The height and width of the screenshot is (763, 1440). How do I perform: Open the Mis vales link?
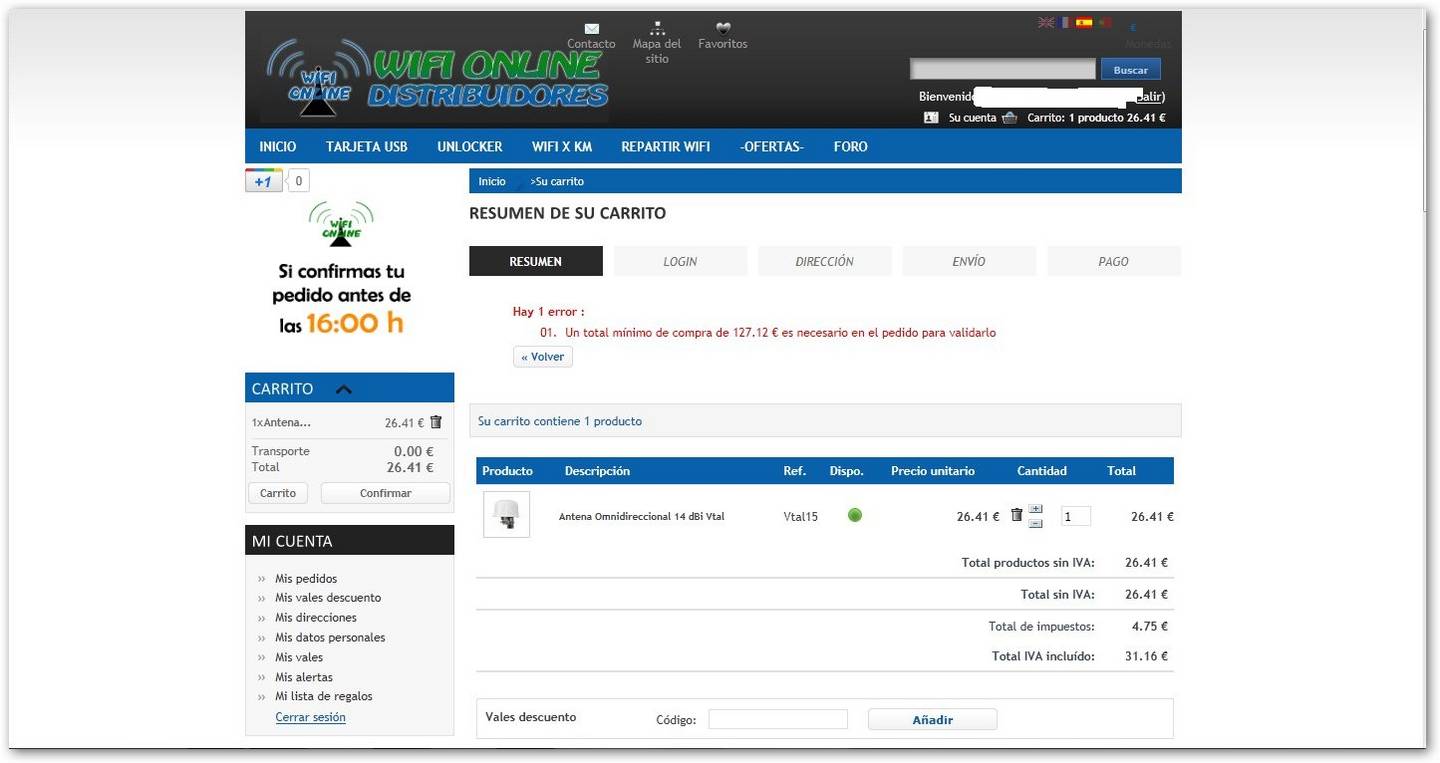[299, 658]
